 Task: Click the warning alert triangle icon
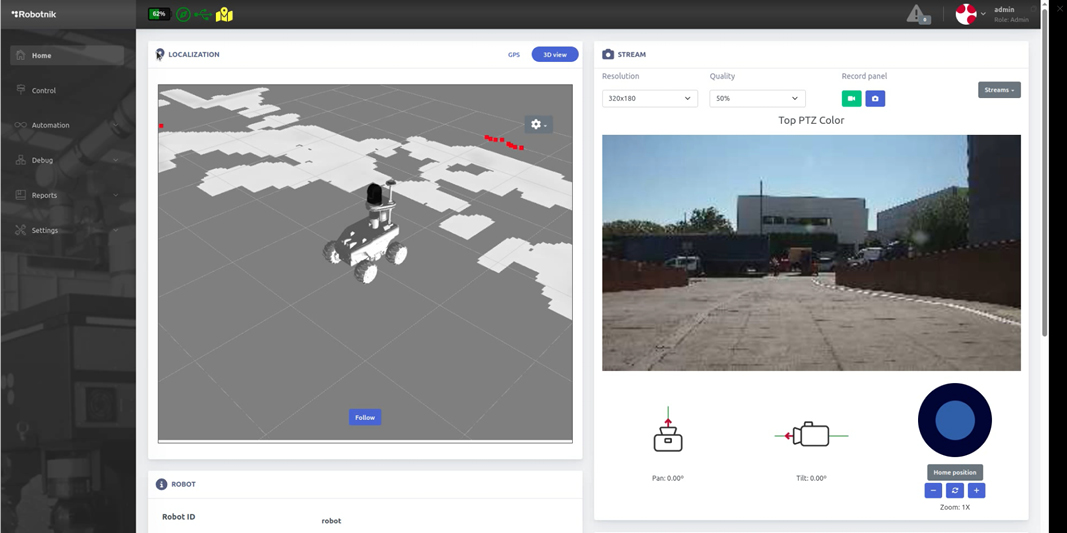[917, 14]
